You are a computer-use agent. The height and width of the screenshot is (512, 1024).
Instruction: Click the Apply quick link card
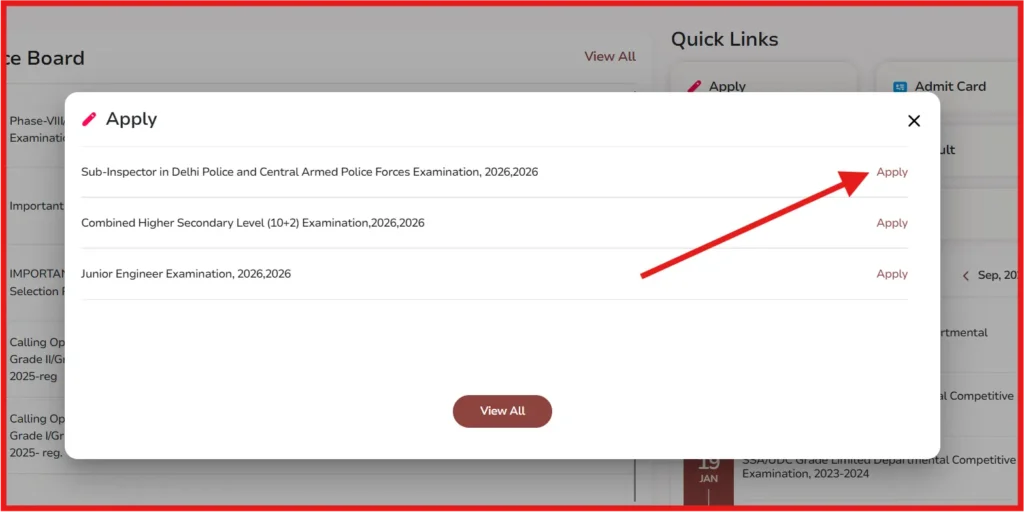coord(763,78)
